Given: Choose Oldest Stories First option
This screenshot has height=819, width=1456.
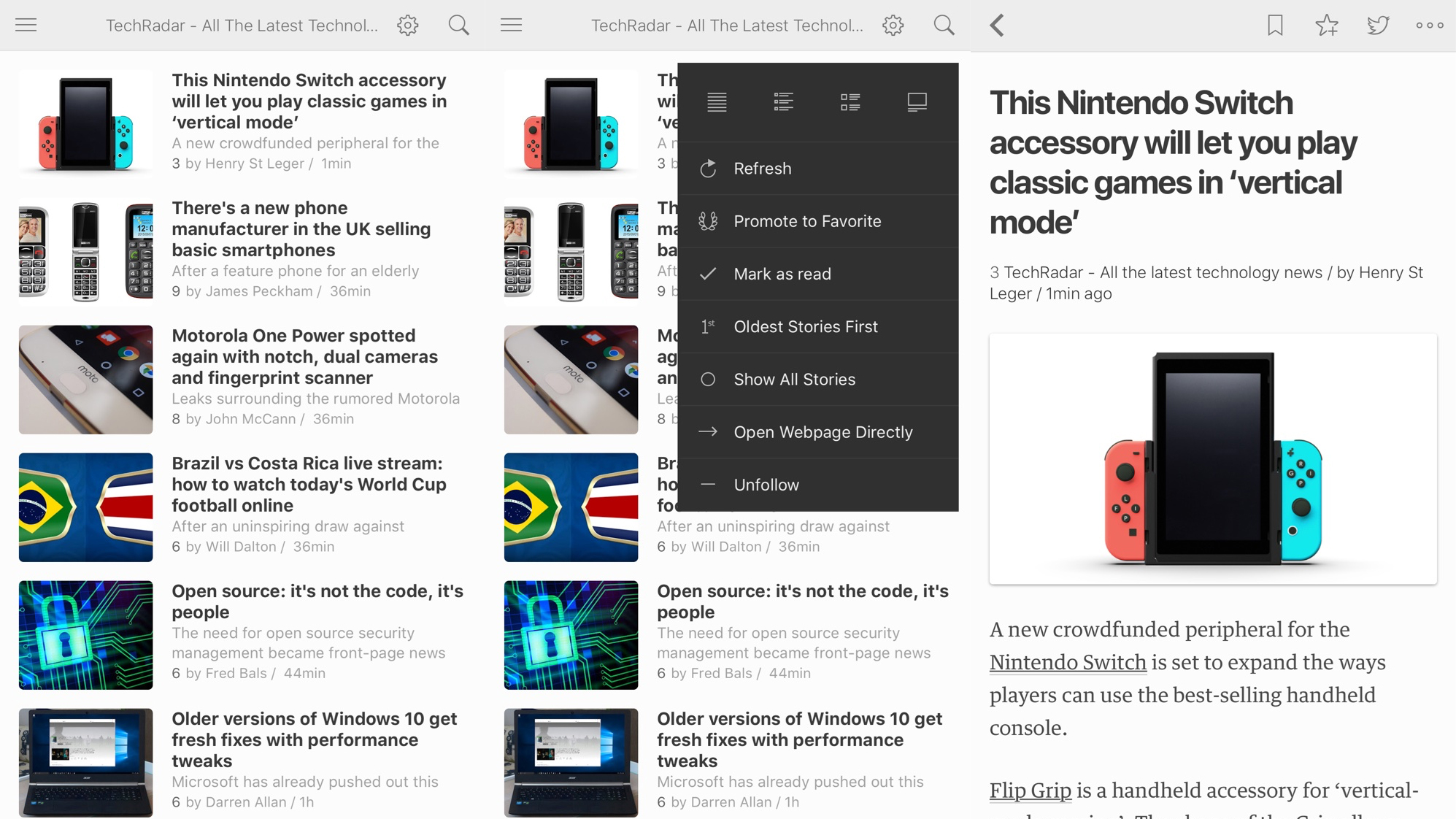Looking at the screenshot, I should click(818, 326).
